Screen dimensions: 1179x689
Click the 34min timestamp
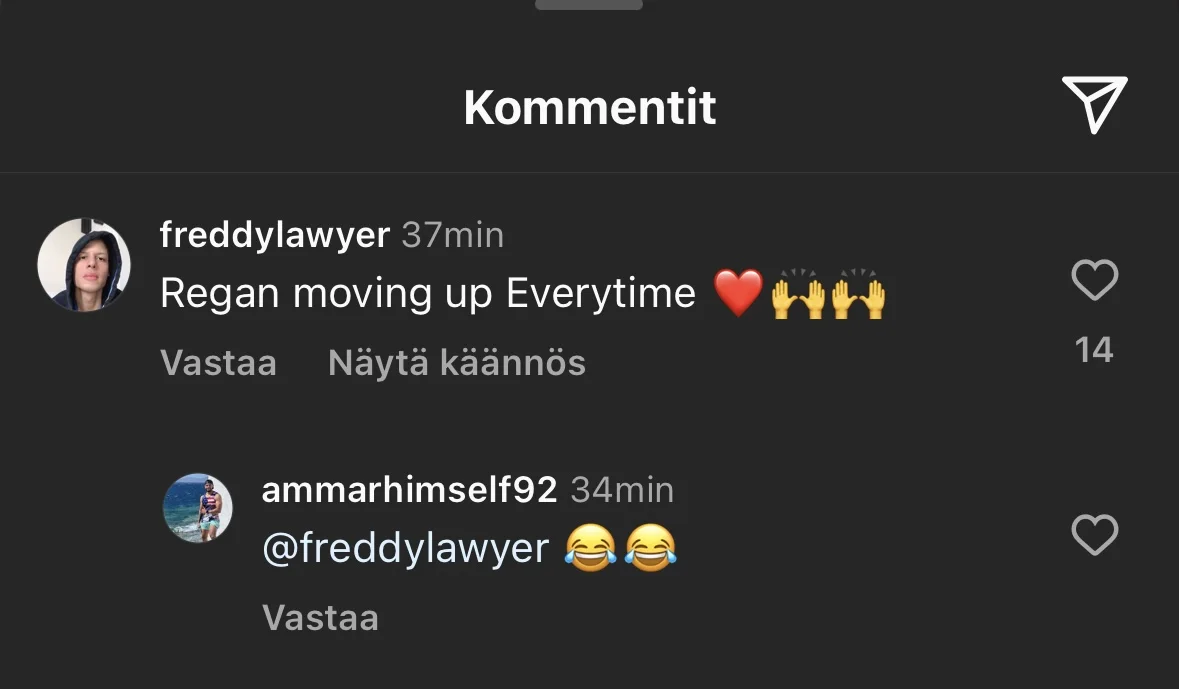623,490
